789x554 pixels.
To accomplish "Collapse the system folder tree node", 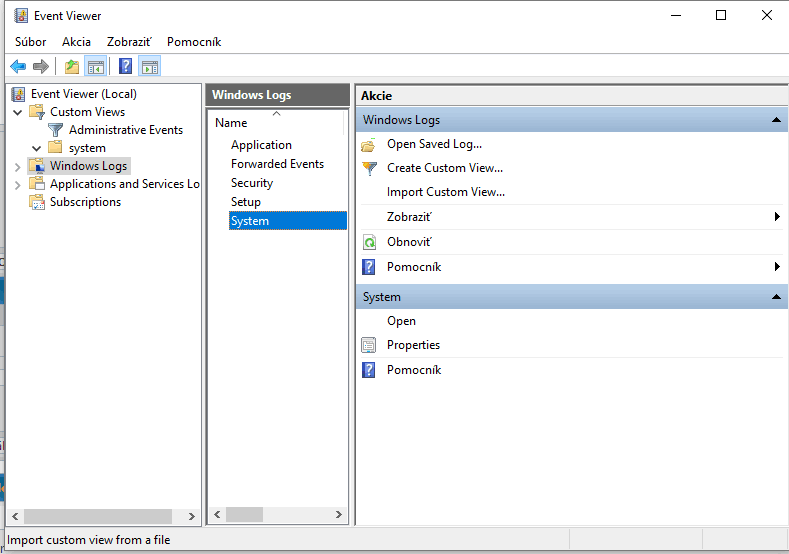I will 36,148.
